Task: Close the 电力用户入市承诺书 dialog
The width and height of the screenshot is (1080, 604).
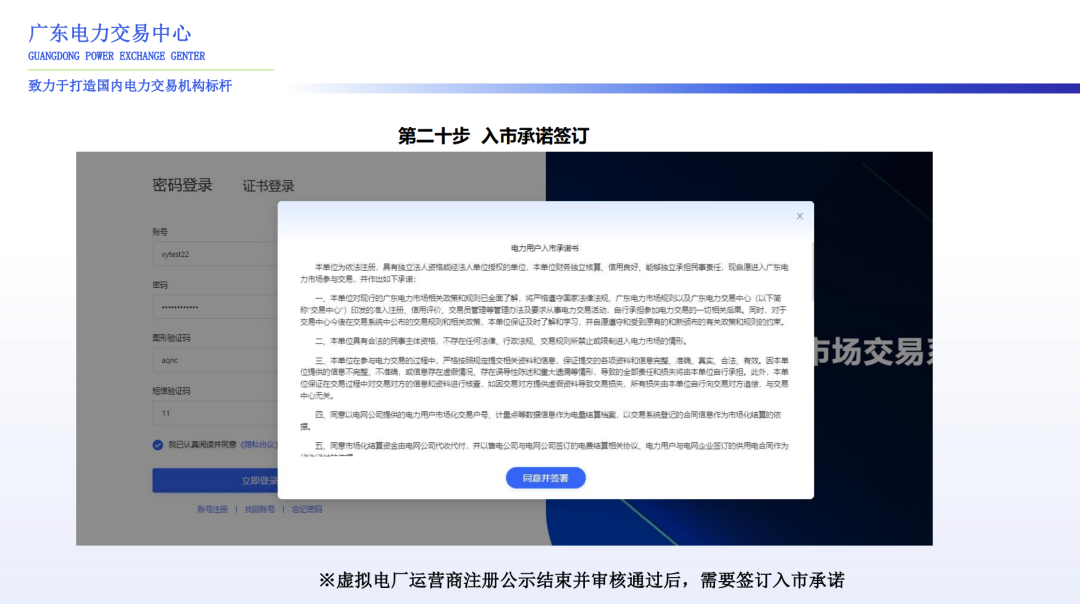Action: [x=799, y=216]
